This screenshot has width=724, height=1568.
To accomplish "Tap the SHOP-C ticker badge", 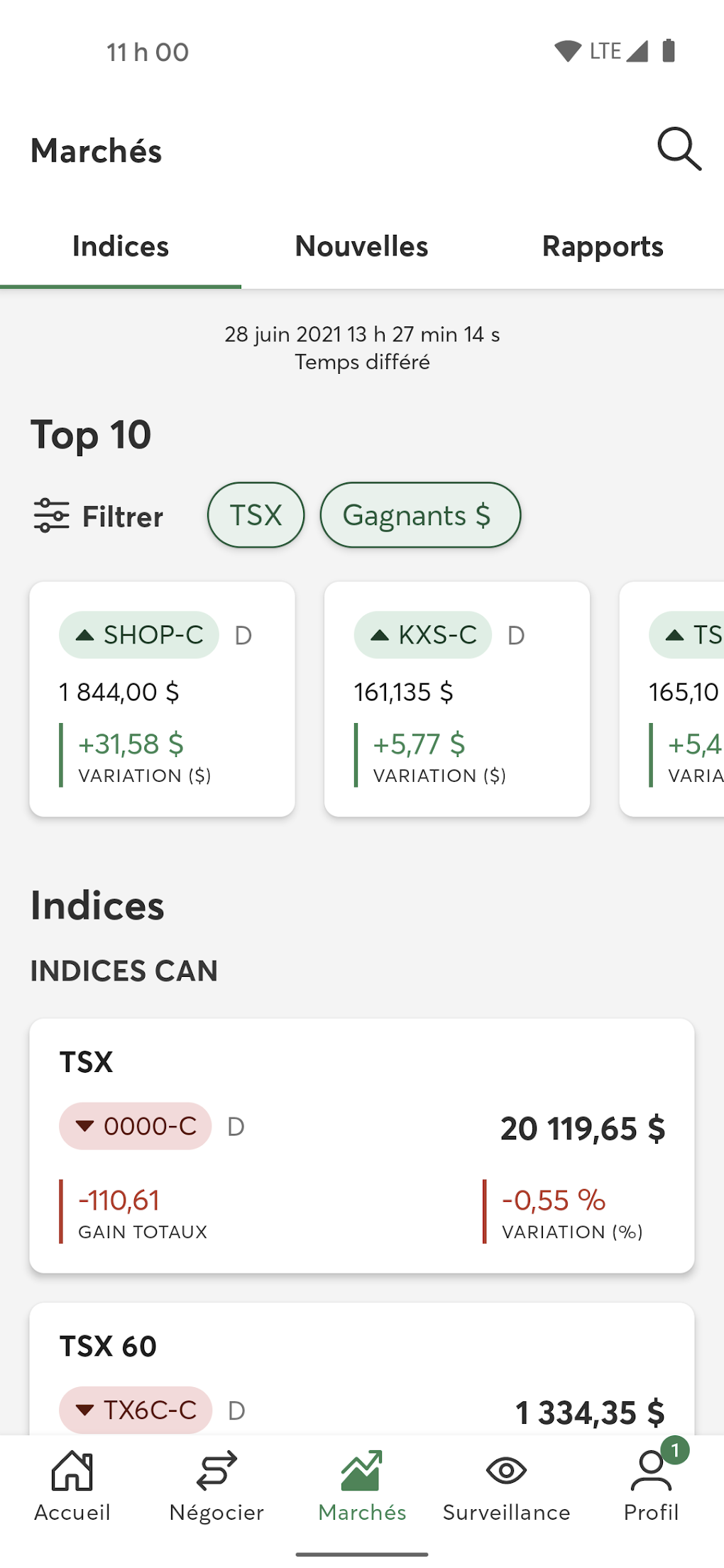I will pos(139,635).
